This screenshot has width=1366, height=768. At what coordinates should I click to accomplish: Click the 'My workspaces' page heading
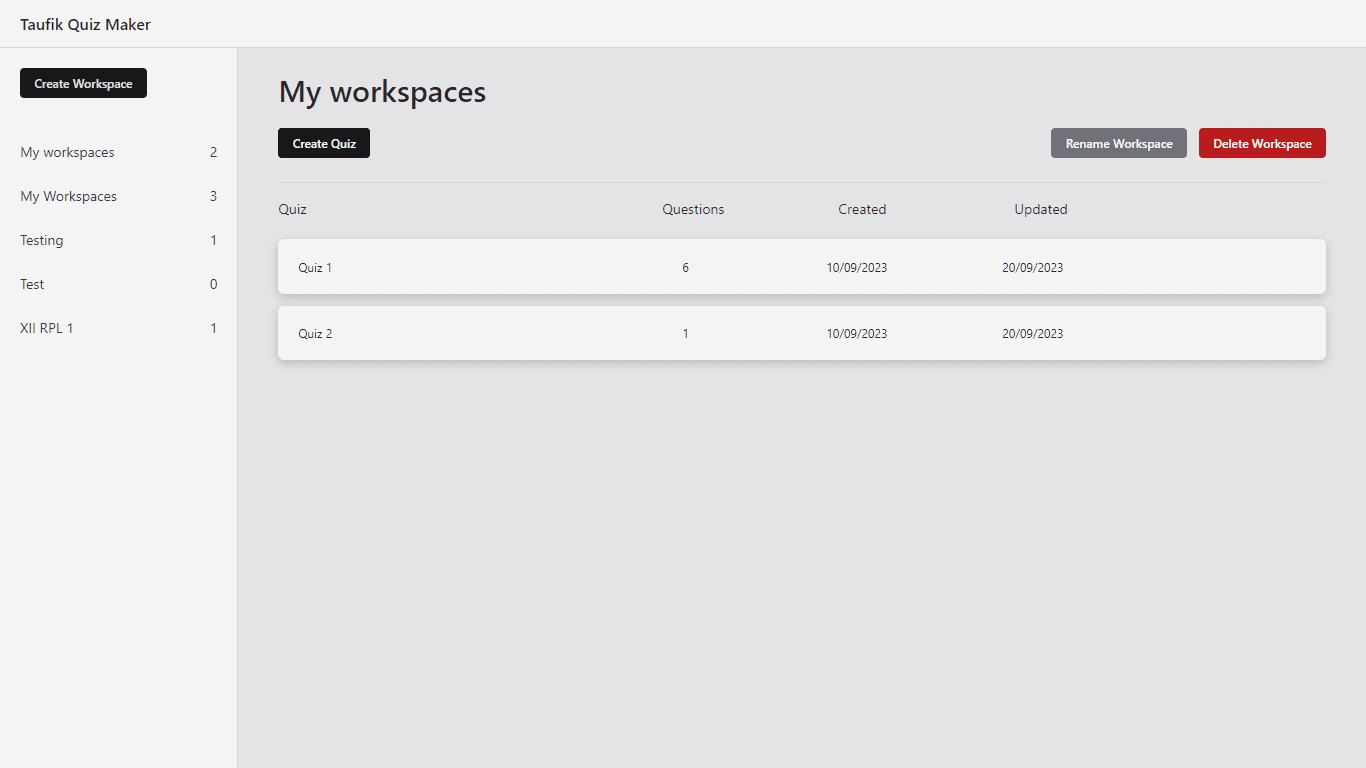[382, 92]
